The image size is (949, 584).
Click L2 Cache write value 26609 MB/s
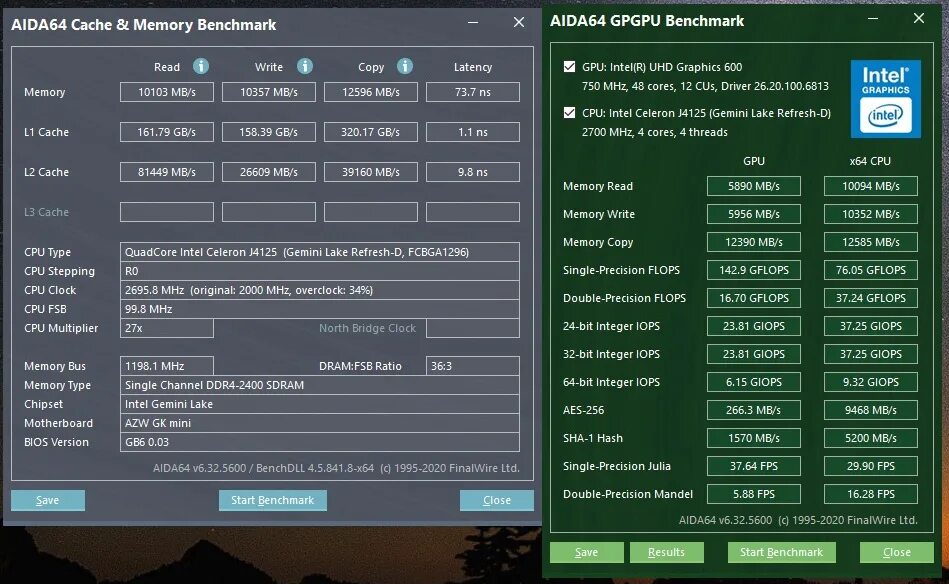click(x=269, y=172)
